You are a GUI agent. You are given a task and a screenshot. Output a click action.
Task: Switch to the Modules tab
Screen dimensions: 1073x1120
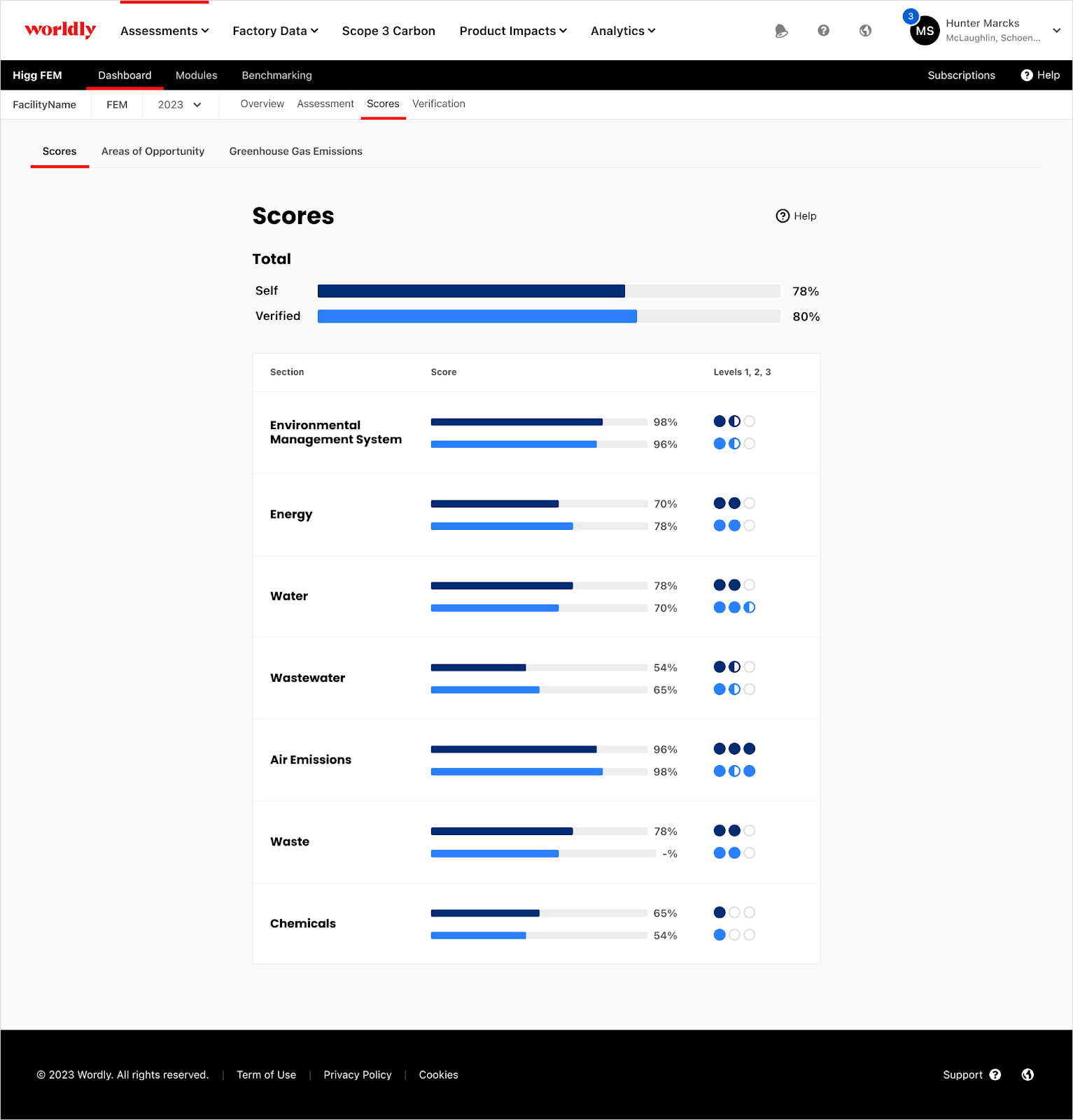coord(196,75)
